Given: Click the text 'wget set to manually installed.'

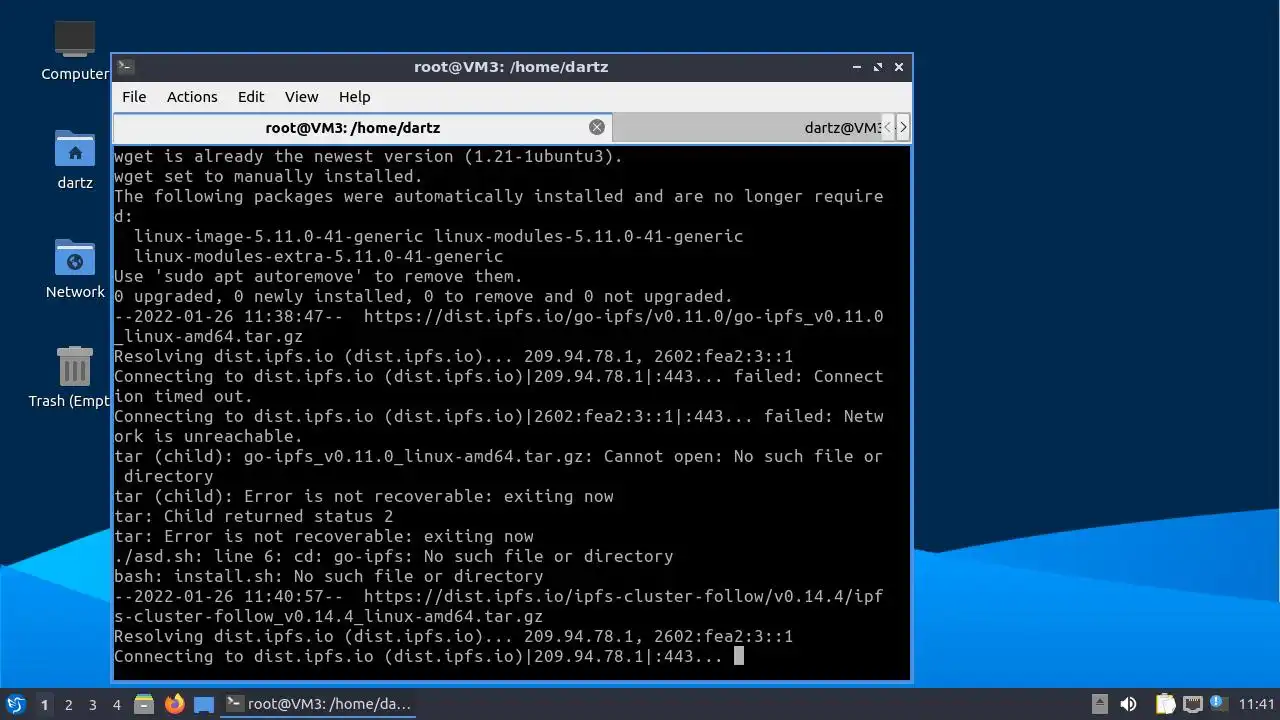Looking at the screenshot, I should tap(268, 176).
